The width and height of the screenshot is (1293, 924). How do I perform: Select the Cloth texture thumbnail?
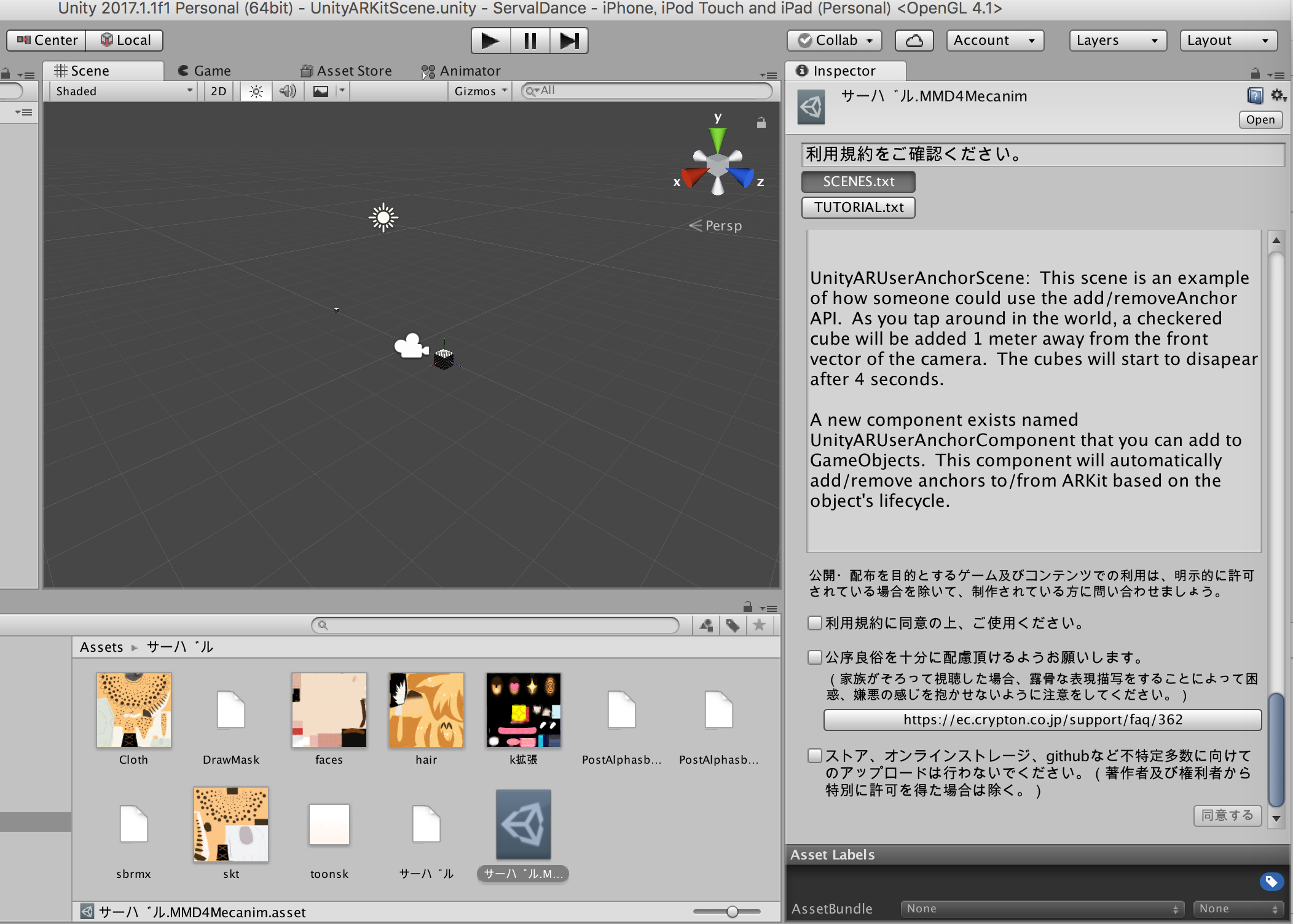coord(133,710)
